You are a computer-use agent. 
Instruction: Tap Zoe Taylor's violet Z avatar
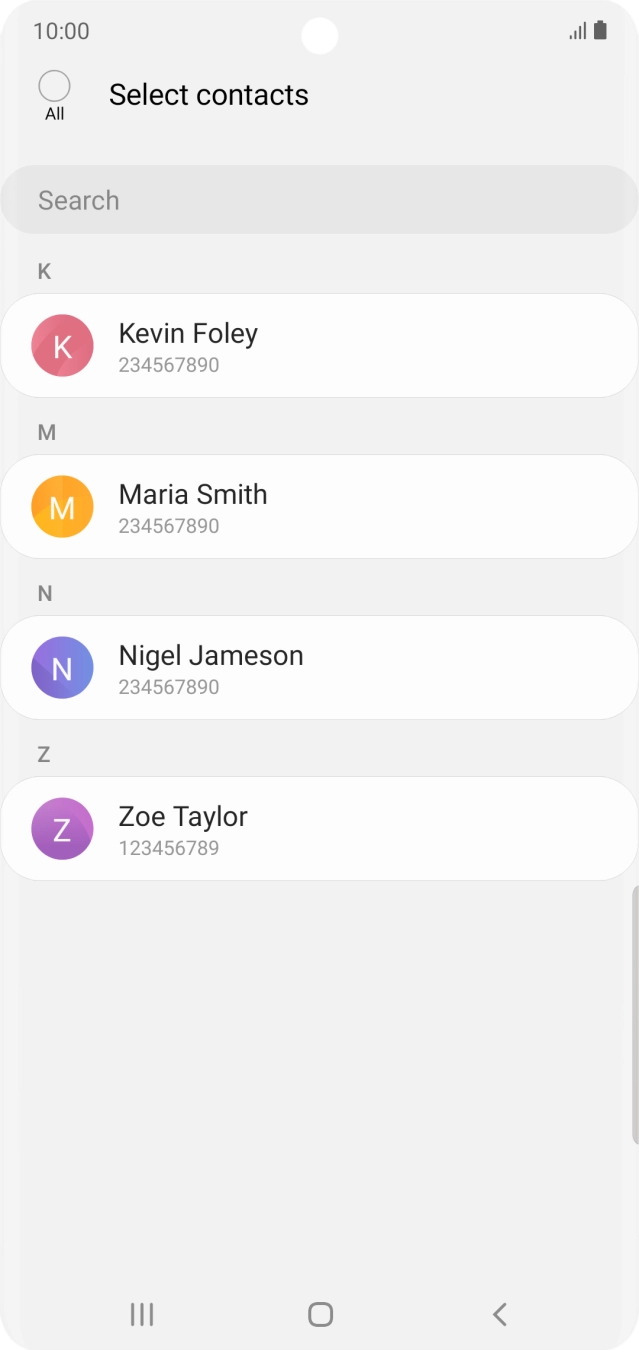point(62,829)
